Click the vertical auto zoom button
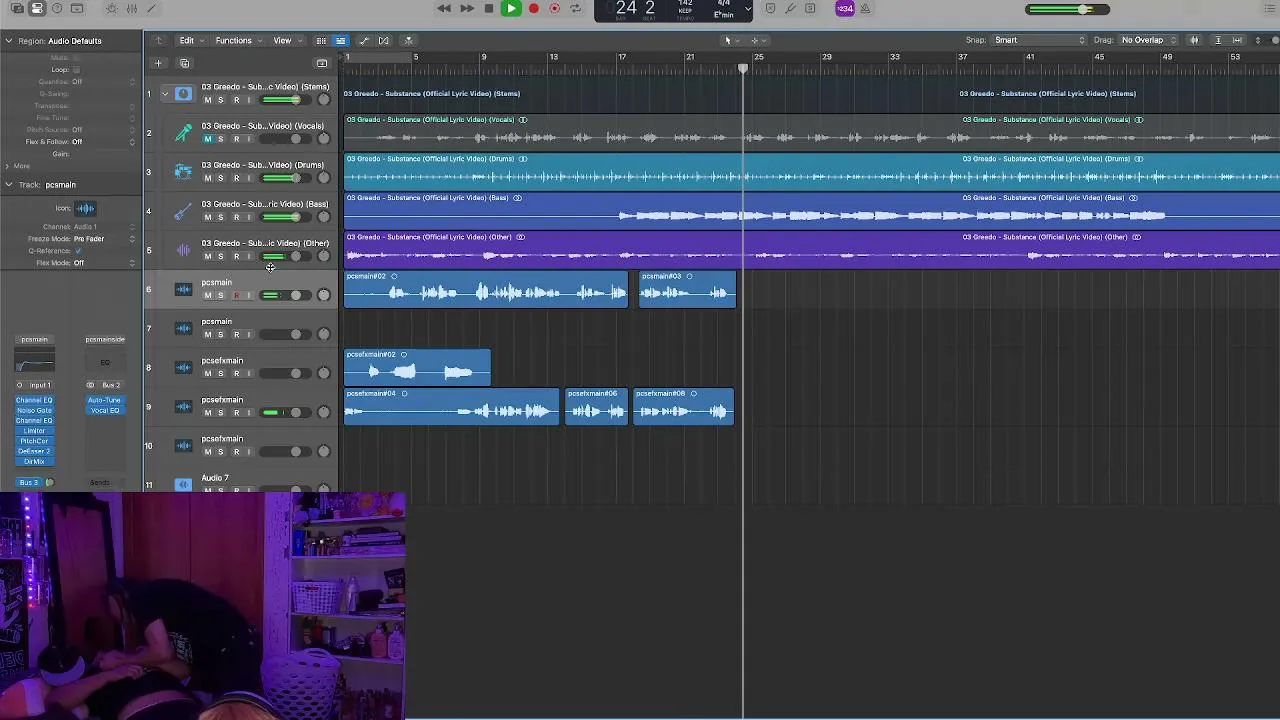Viewport: 1280px width, 720px height. tap(1218, 41)
